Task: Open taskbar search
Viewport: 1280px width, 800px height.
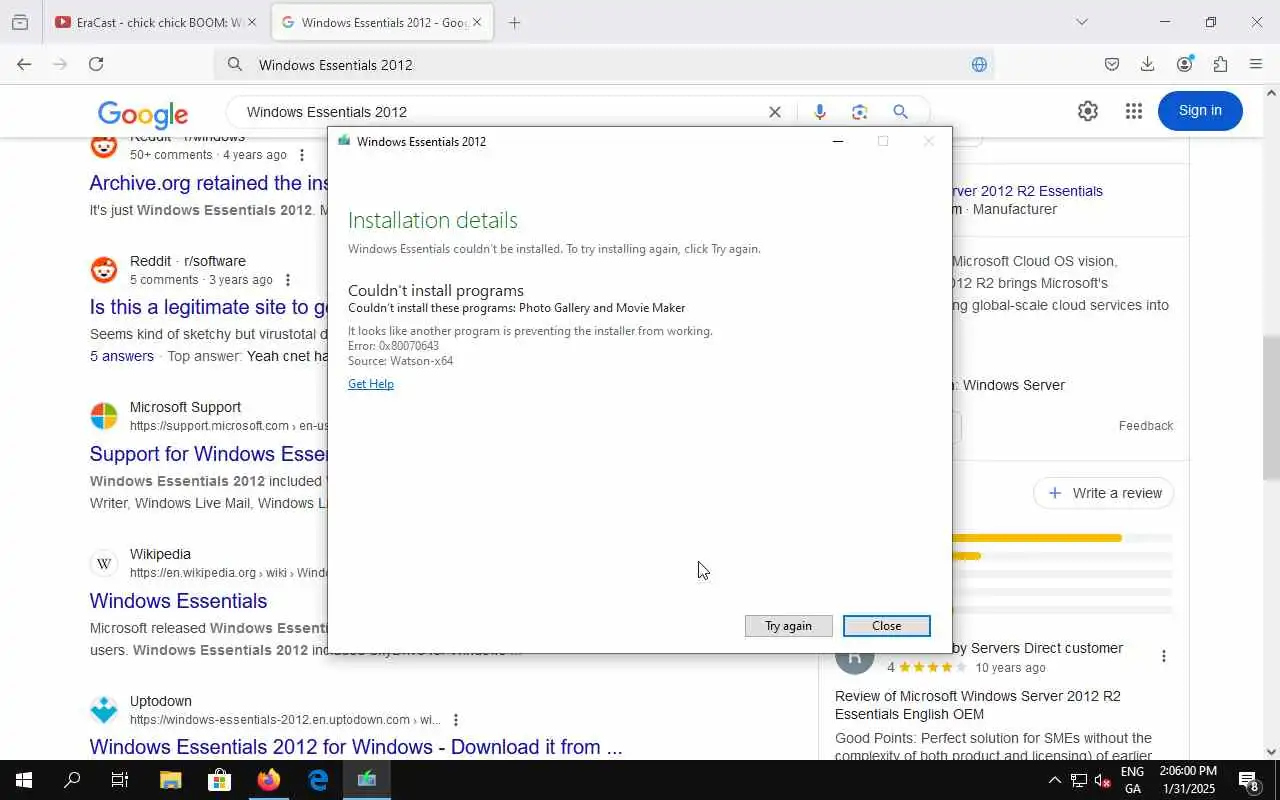Action: [72, 780]
